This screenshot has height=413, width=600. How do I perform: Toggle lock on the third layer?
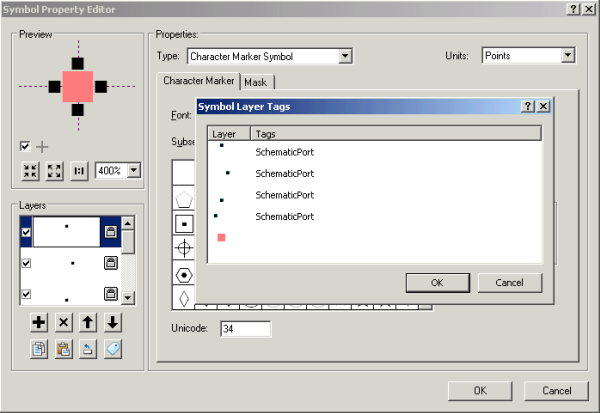pos(111,294)
